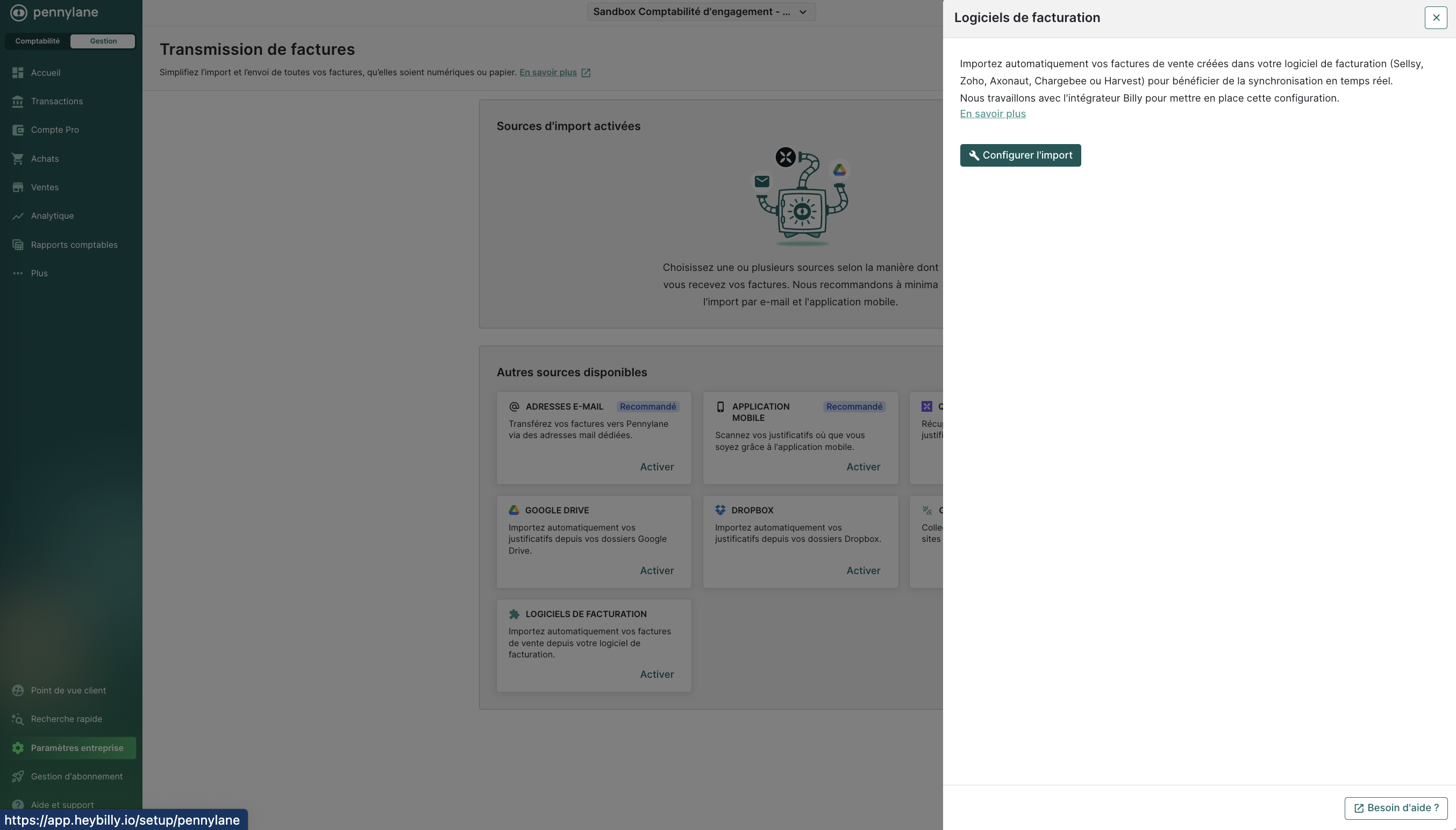
Task: Click Configurer l'import button
Action: click(1020, 155)
